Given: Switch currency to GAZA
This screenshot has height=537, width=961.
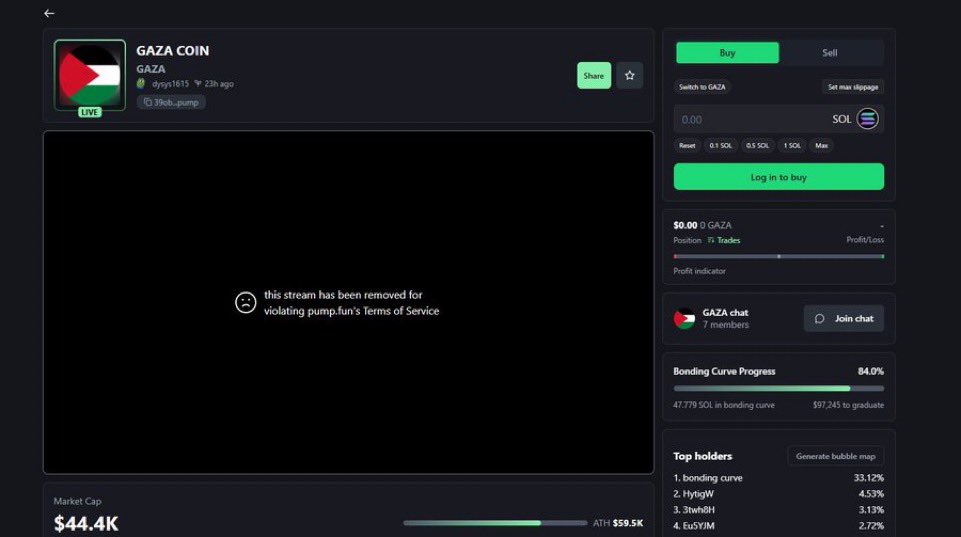Looking at the screenshot, I should click(702, 87).
